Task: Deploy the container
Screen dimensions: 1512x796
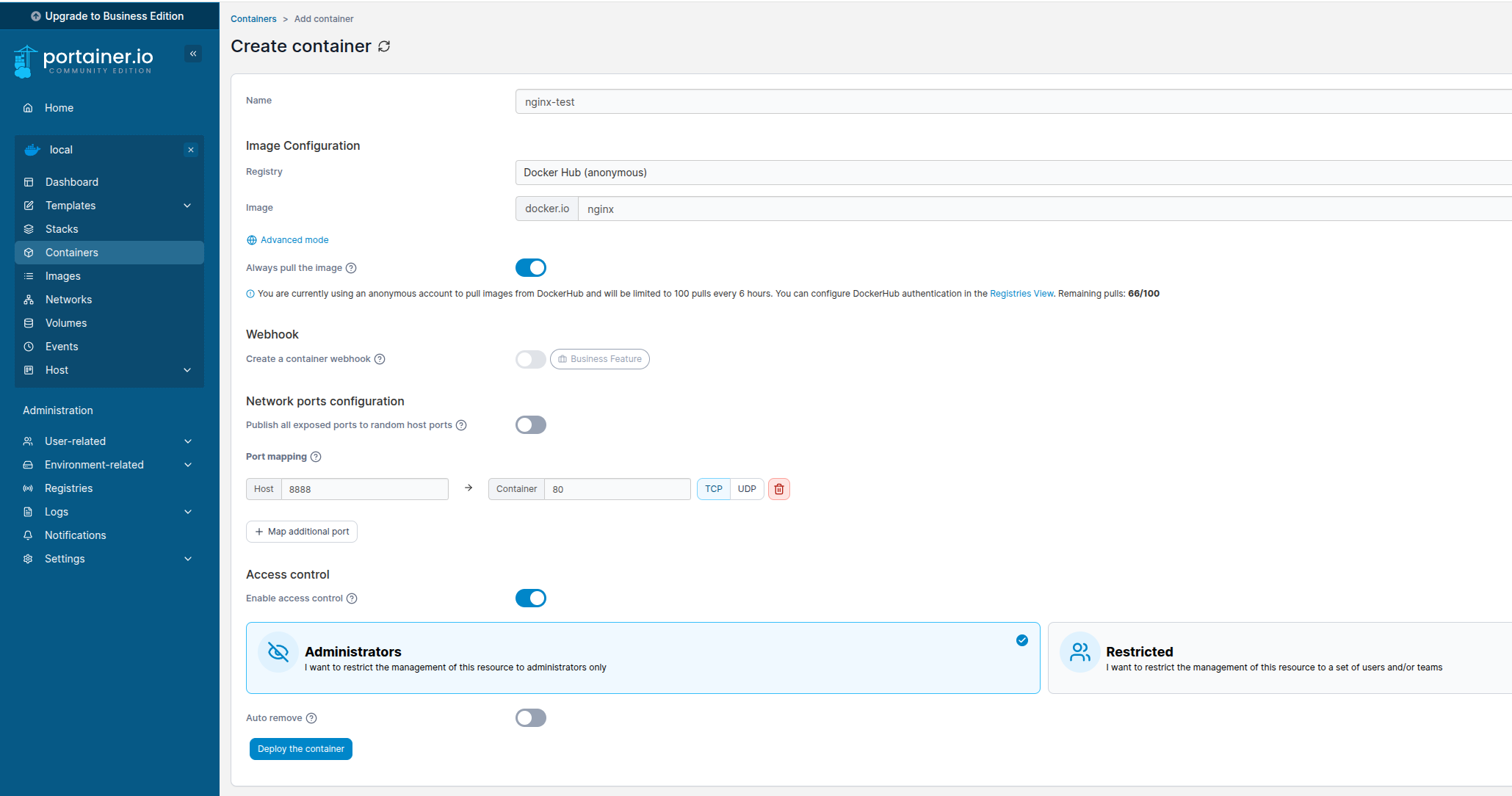Action: (300, 748)
